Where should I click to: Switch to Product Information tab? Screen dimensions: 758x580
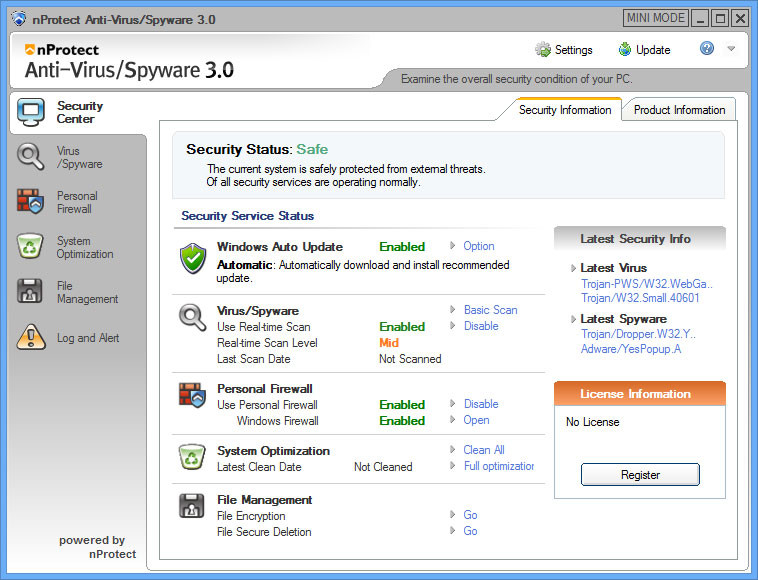pos(679,110)
